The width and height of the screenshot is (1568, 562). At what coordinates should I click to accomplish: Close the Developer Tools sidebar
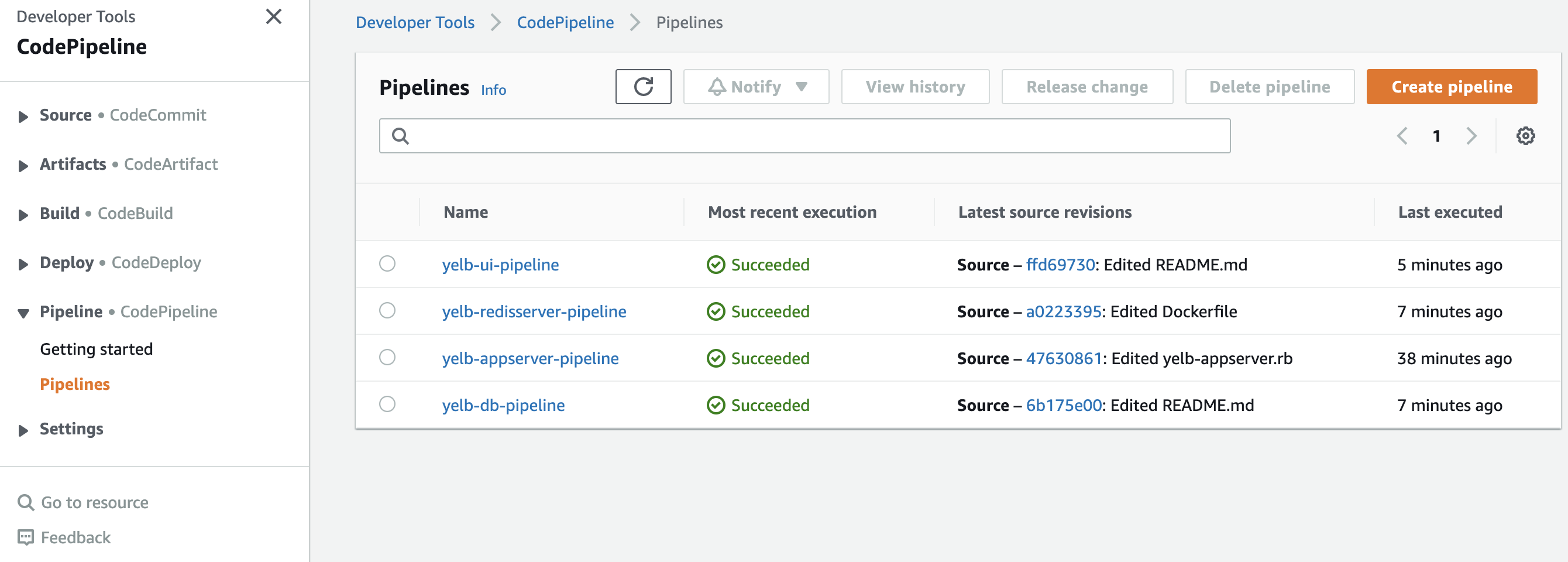point(274,16)
